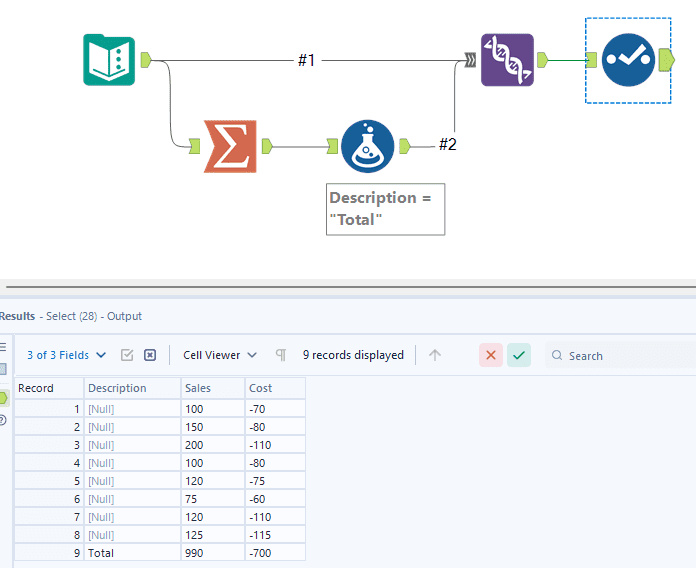Click the select-all fields checkbox icon

click(127, 355)
